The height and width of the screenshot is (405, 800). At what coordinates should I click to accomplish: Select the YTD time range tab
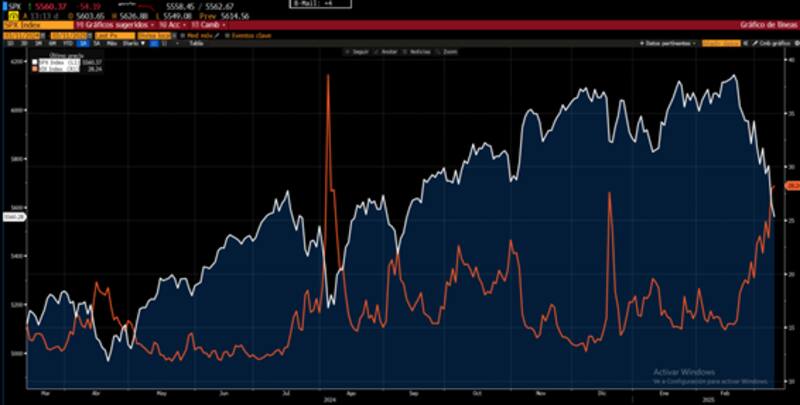(x=70, y=43)
